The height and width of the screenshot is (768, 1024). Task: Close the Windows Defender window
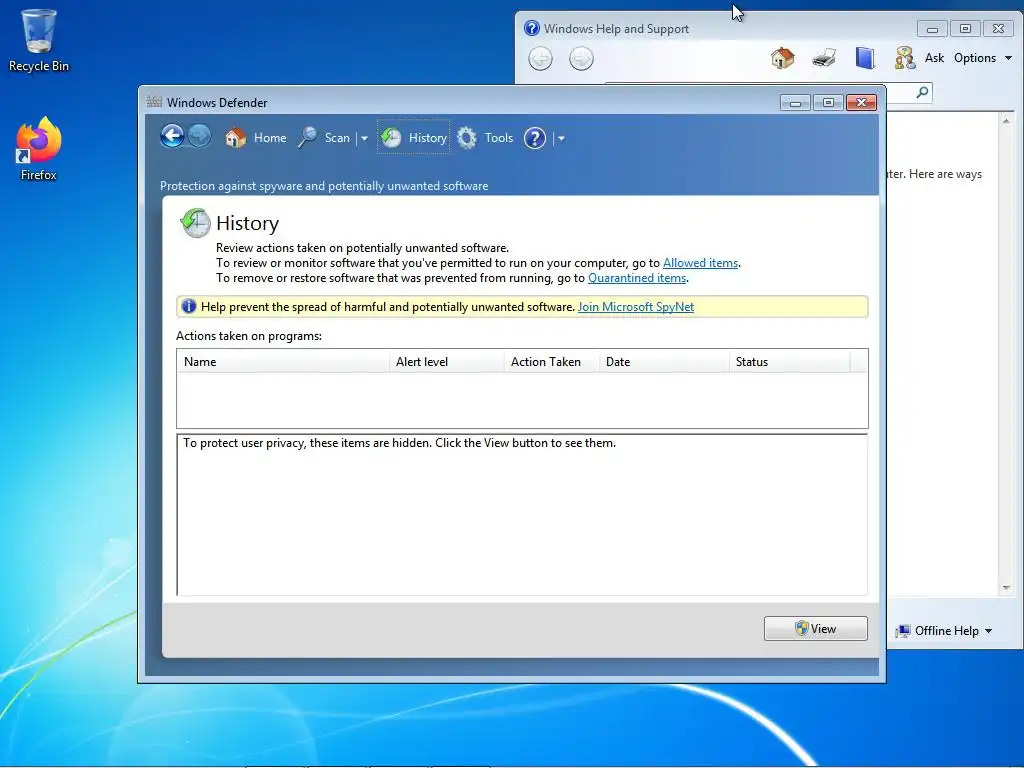tap(861, 103)
